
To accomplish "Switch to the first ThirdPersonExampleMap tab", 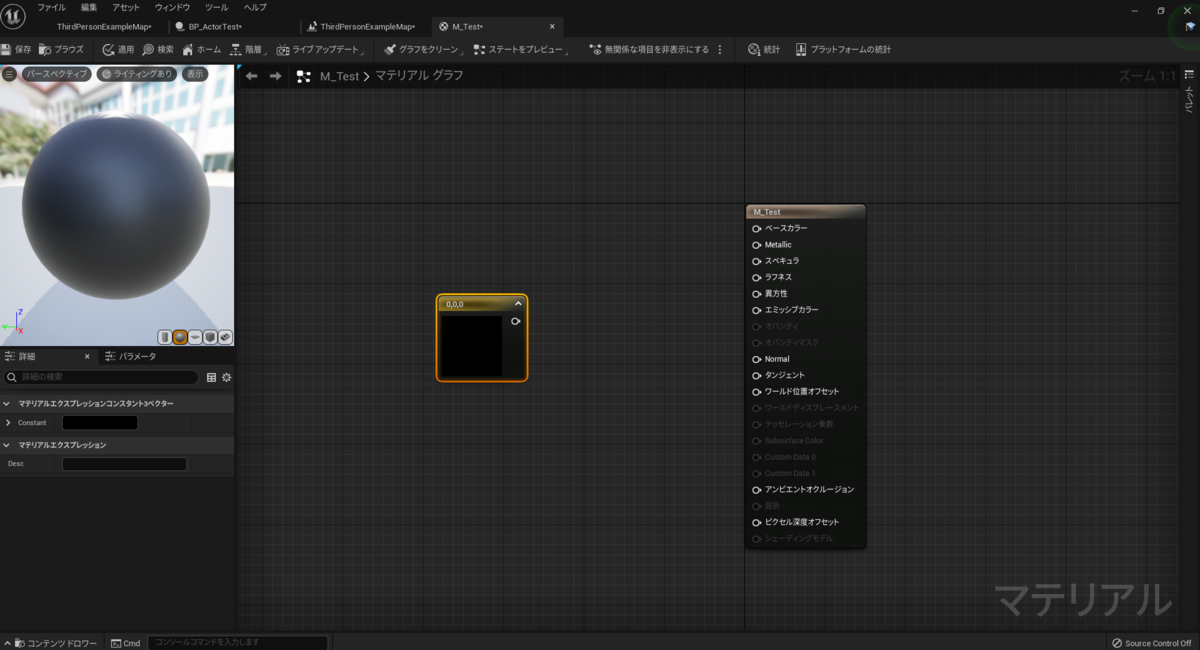I will coord(103,26).
